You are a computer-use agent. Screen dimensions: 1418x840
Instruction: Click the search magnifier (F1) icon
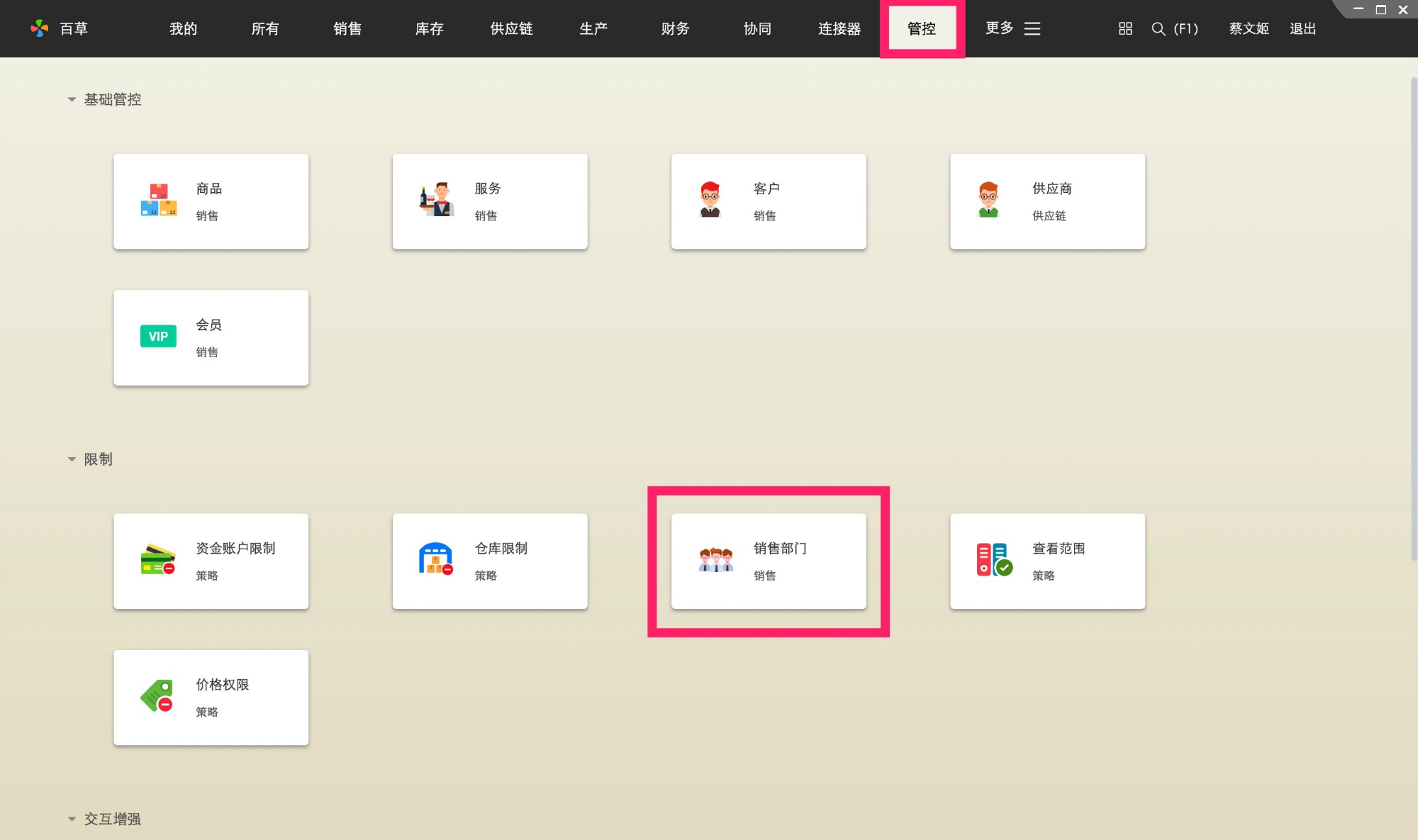[x=1159, y=28]
